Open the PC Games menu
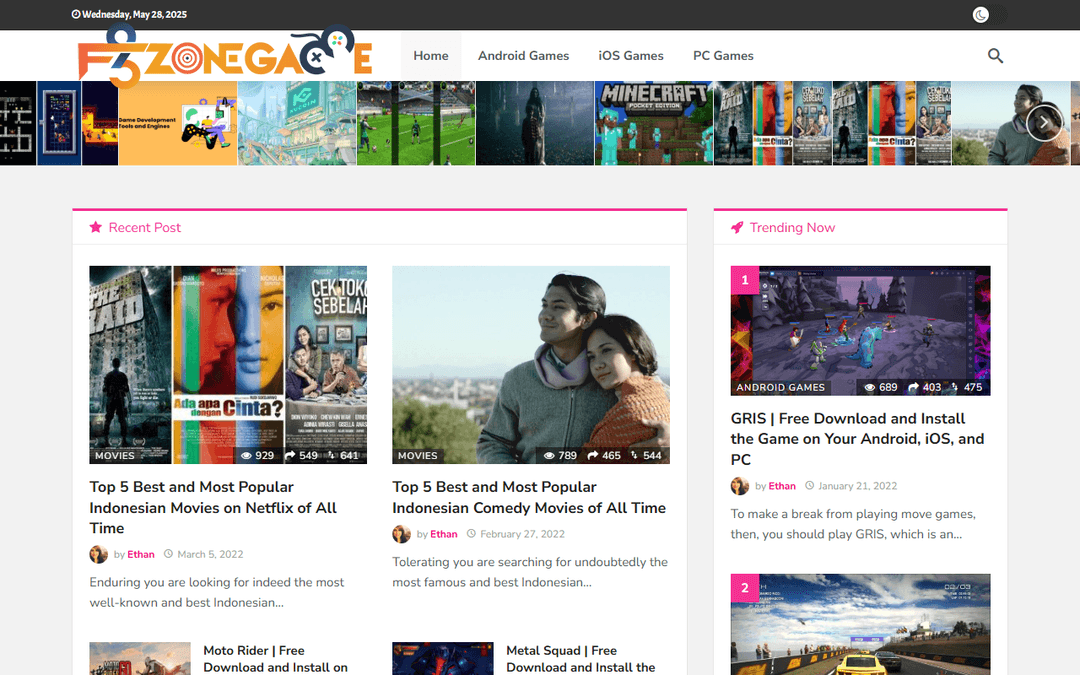The image size is (1080, 675). [723, 56]
